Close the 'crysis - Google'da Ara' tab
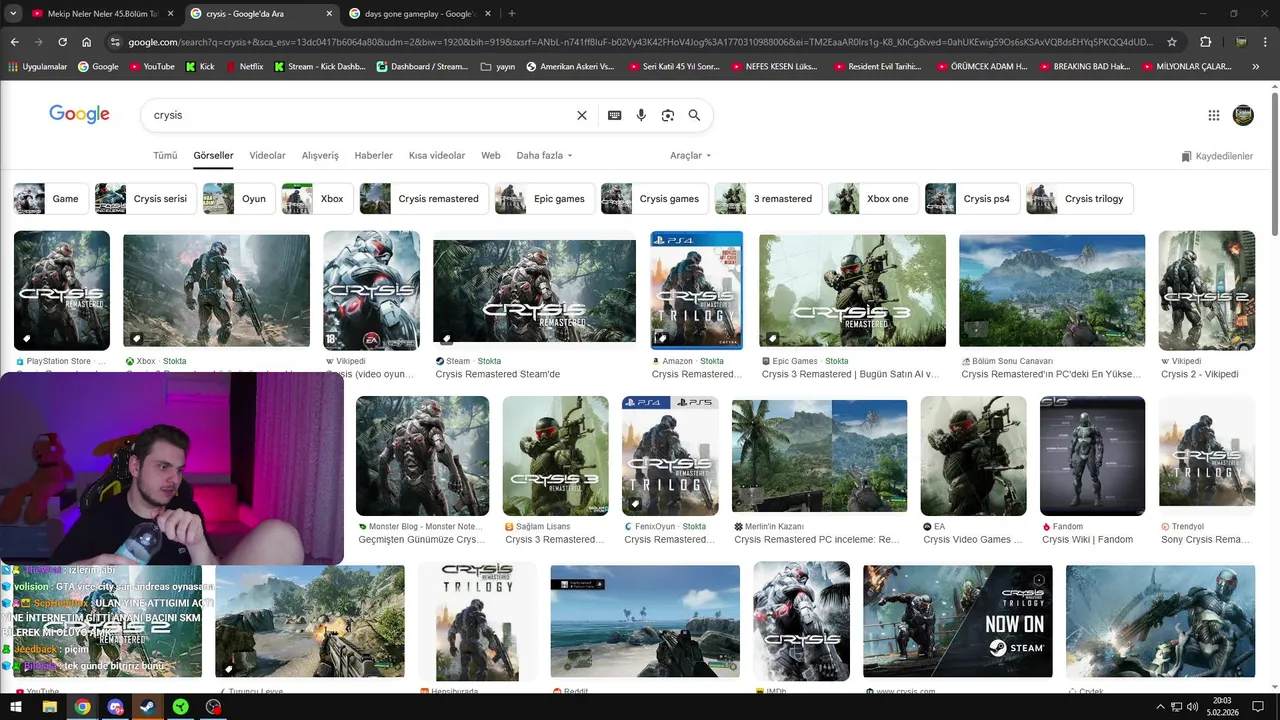This screenshot has width=1280, height=720. tap(330, 14)
